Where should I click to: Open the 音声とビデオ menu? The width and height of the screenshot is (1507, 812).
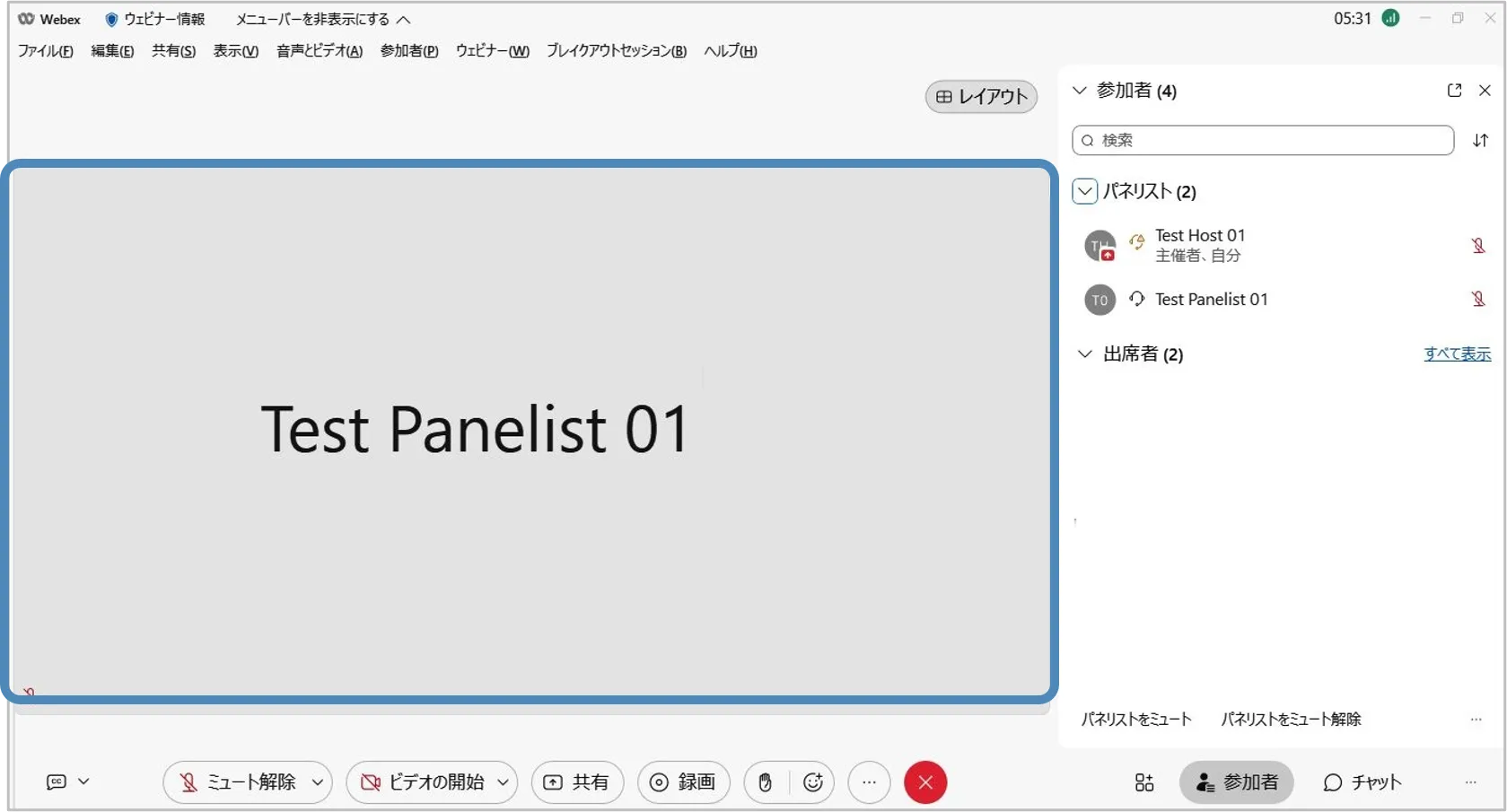point(319,51)
